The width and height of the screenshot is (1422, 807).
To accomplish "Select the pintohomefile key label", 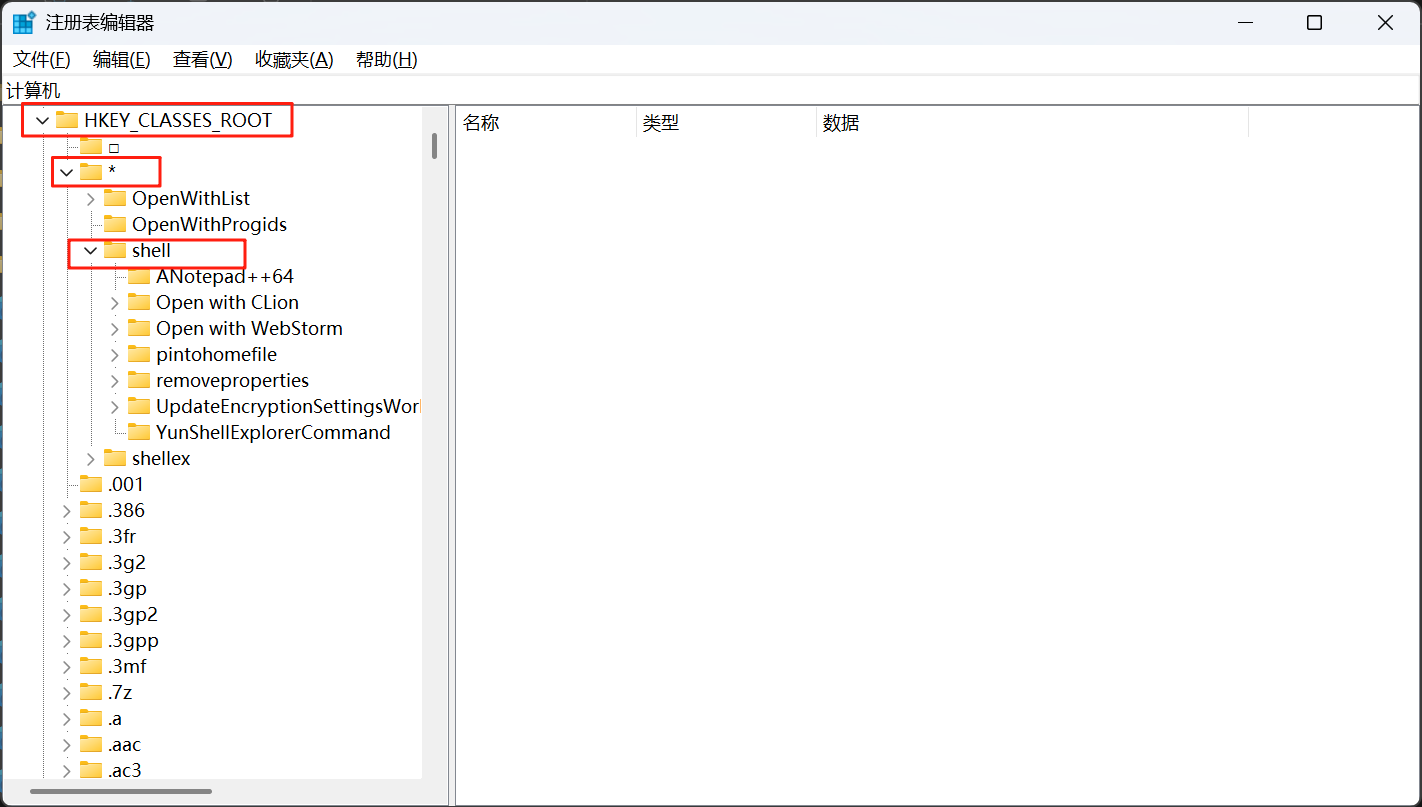I will [216, 354].
